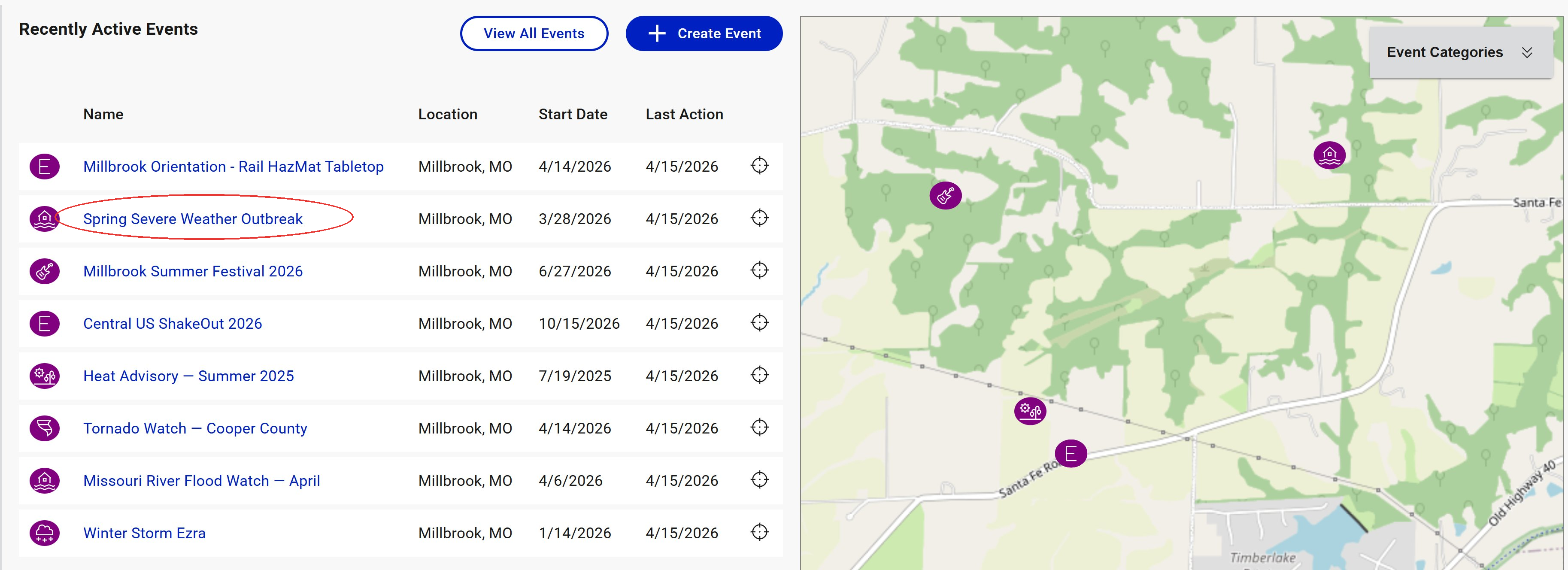The height and width of the screenshot is (570, 1568).
Task: Click the heat advisory icon beside Heat Advisory — Summer 2025
Action: coord(45,376)
